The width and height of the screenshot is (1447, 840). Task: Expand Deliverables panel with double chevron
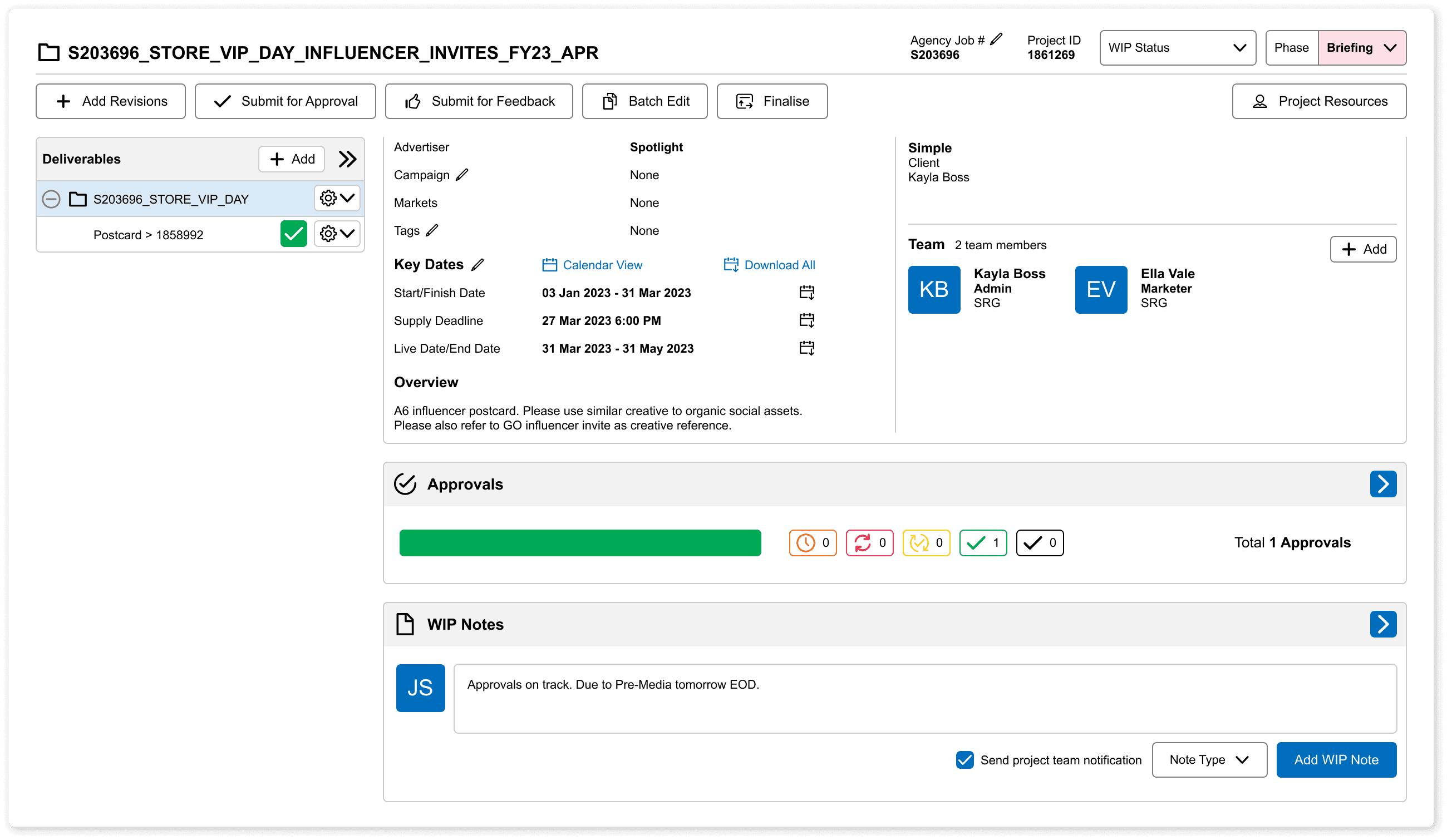[347, 159]
